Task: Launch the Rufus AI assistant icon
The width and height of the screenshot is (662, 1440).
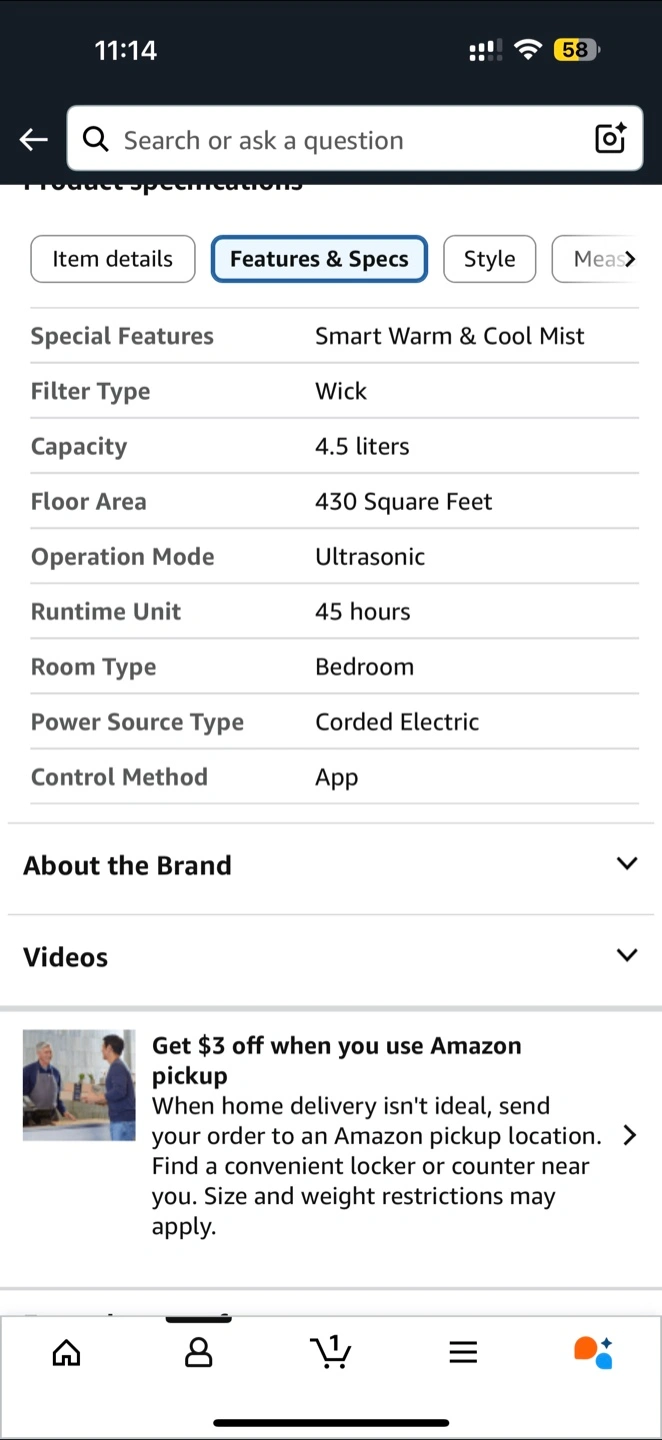Action: tap(593, 1352)
